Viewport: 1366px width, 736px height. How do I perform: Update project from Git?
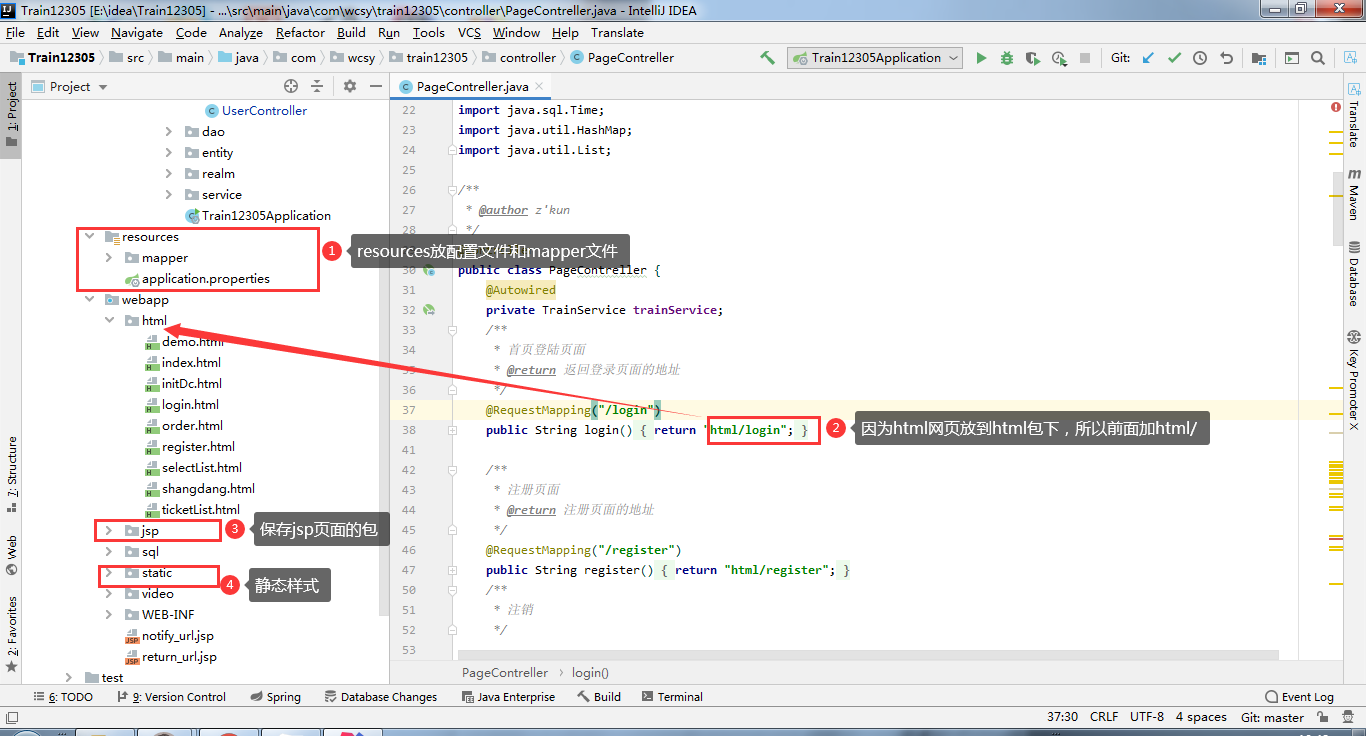1147,57
